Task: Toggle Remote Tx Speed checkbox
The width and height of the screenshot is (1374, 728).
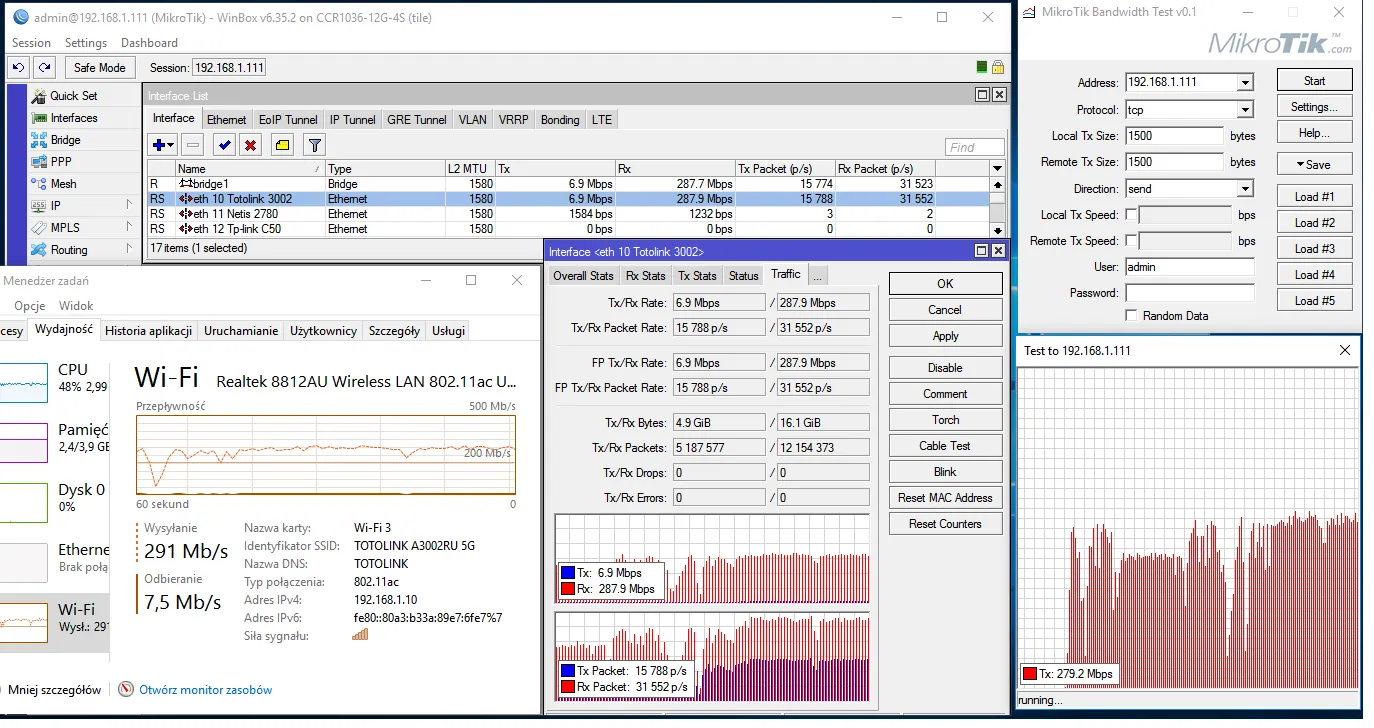Action: coord(1131,241)
